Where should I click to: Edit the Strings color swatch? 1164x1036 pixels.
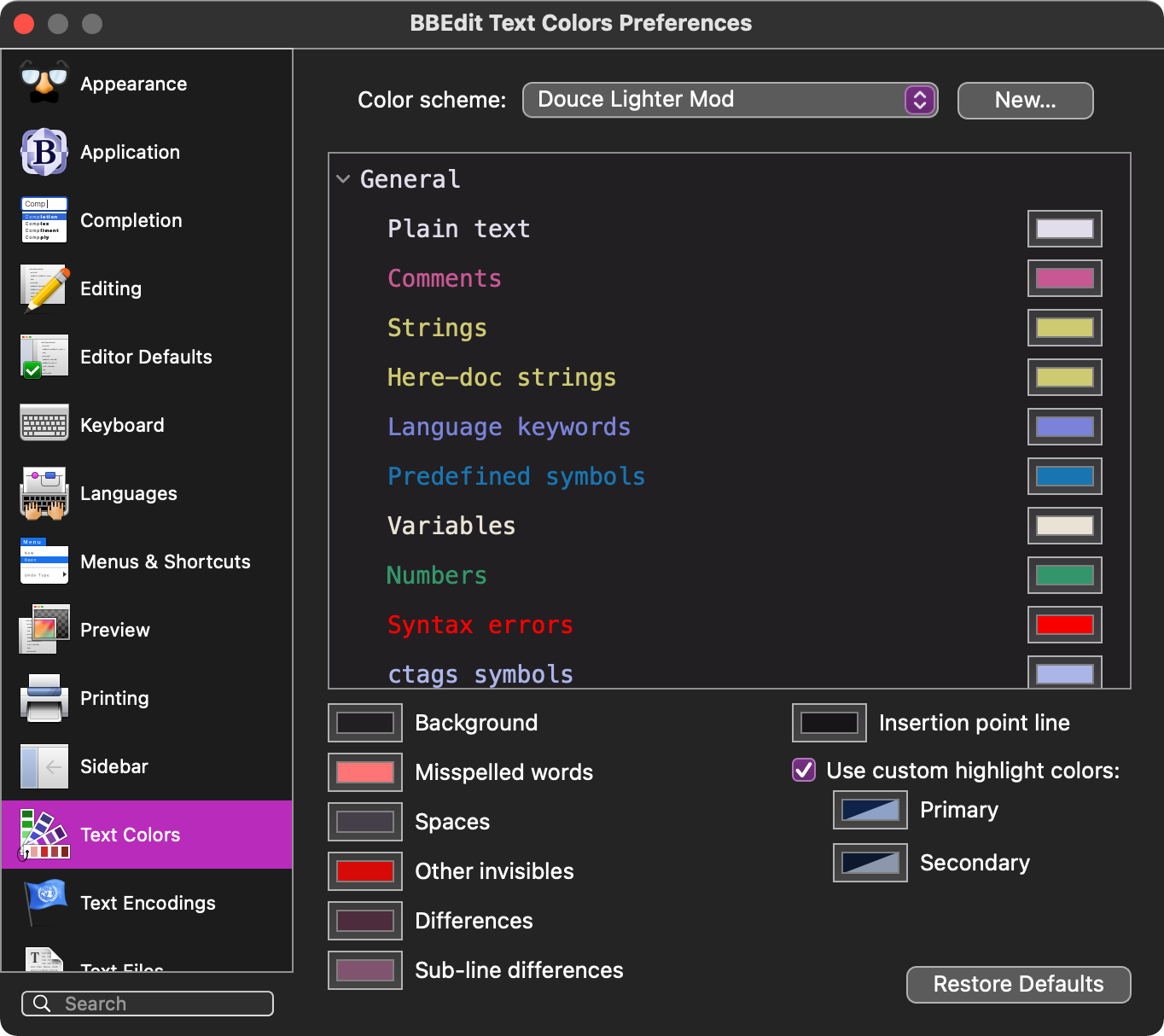[1064, 328]
